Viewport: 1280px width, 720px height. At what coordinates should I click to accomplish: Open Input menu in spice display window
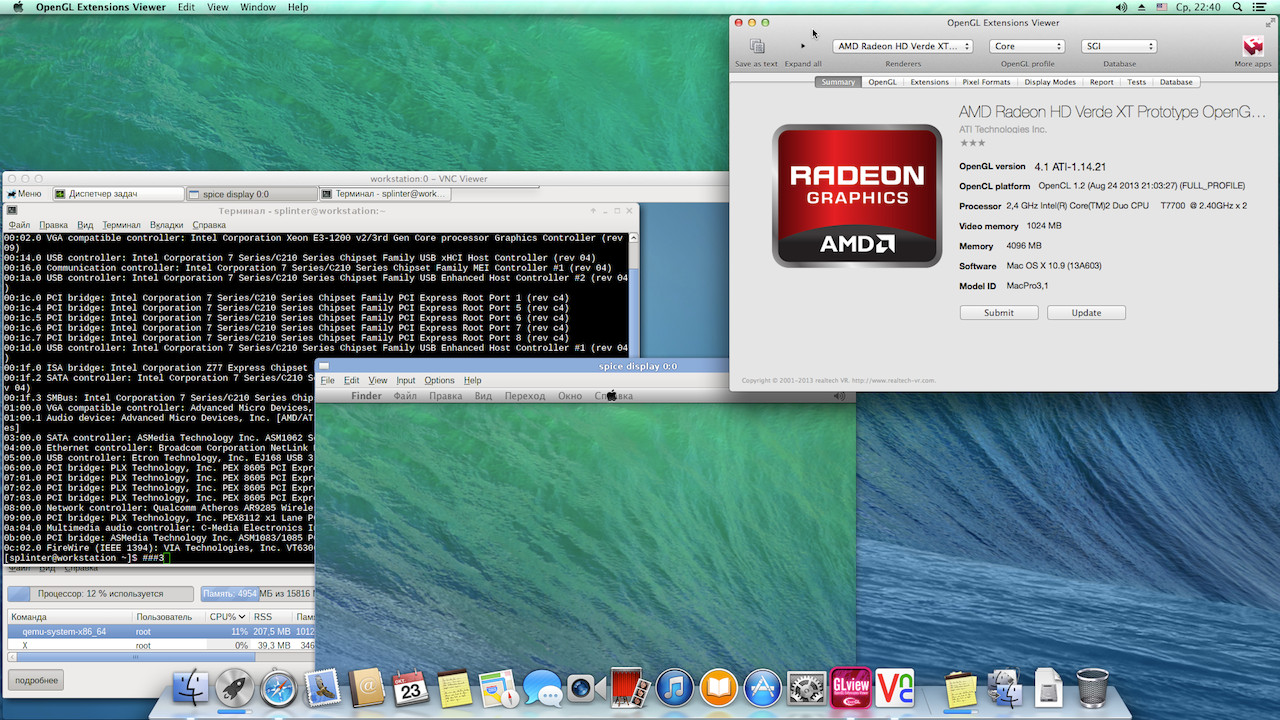(406, 380)
